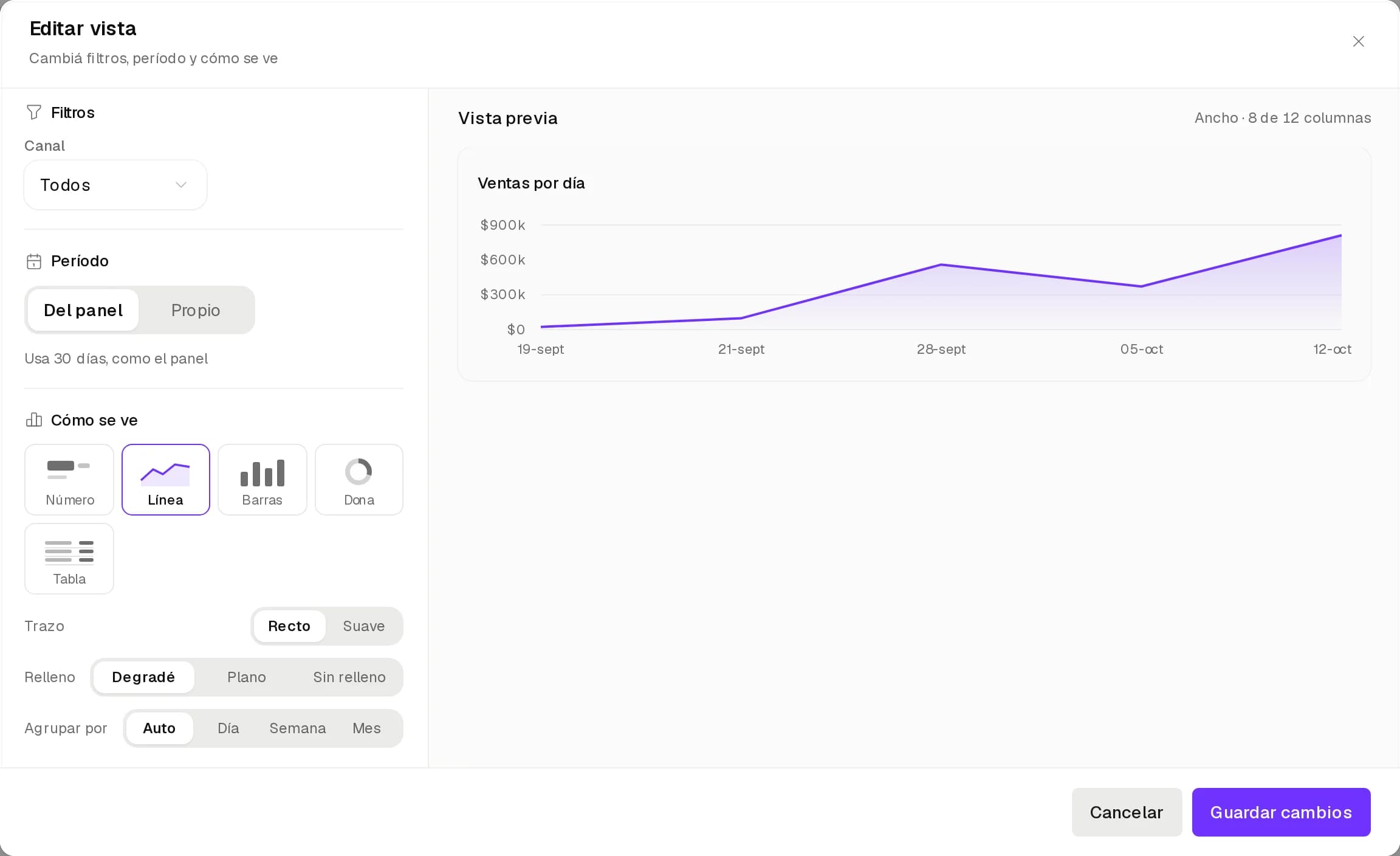The height and width of the screenshot is (856, 1400).
Task: Group by Auto
Action: coord(159,728)
